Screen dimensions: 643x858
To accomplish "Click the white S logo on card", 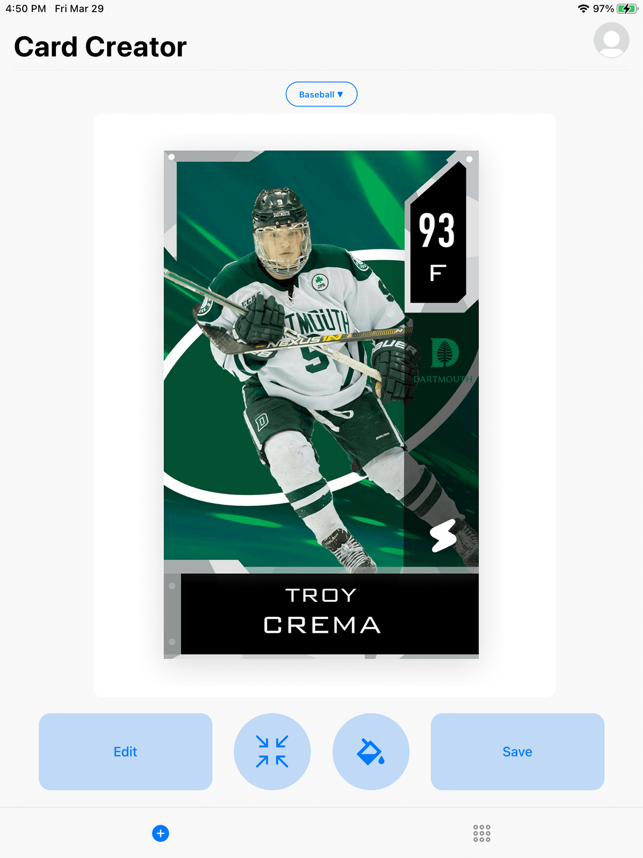I will click(x=443, y=536).
